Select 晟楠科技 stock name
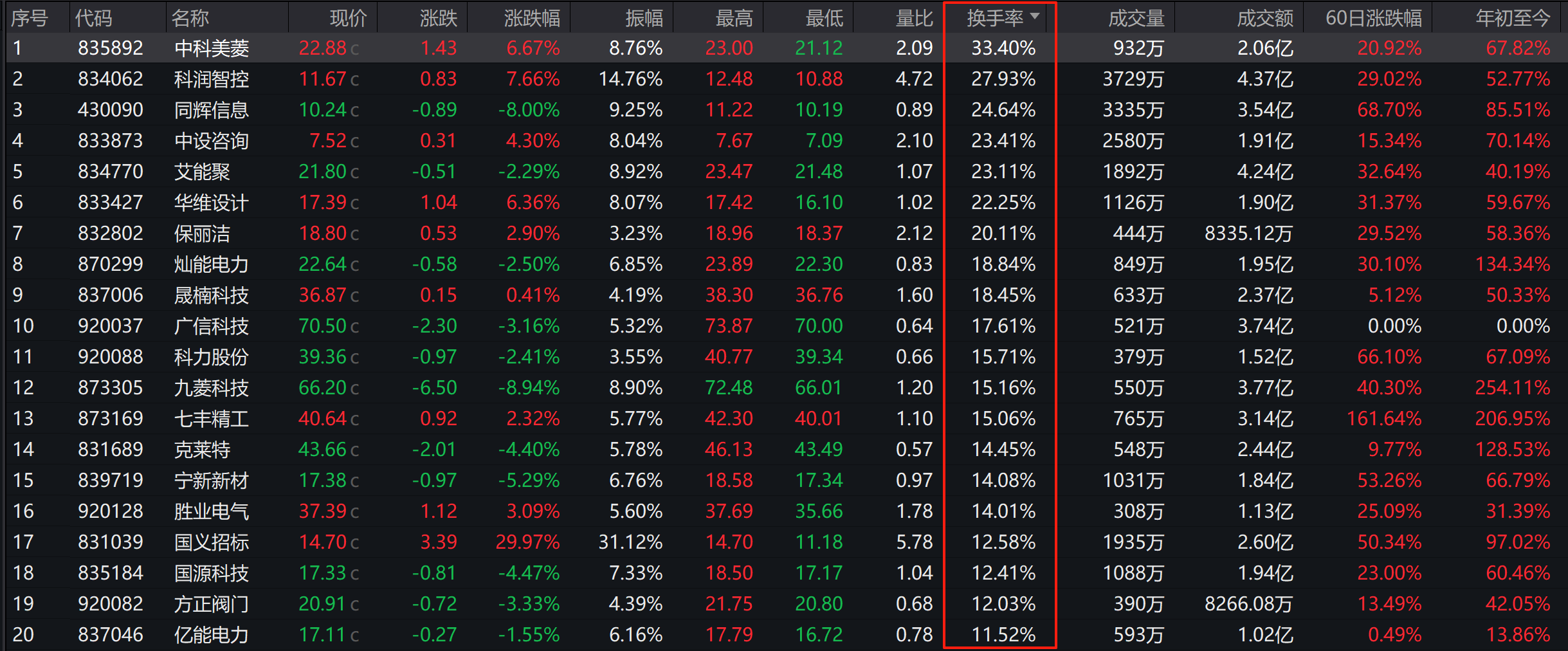The width and height of the screenshot is (1568, 651). click(212, 295)
